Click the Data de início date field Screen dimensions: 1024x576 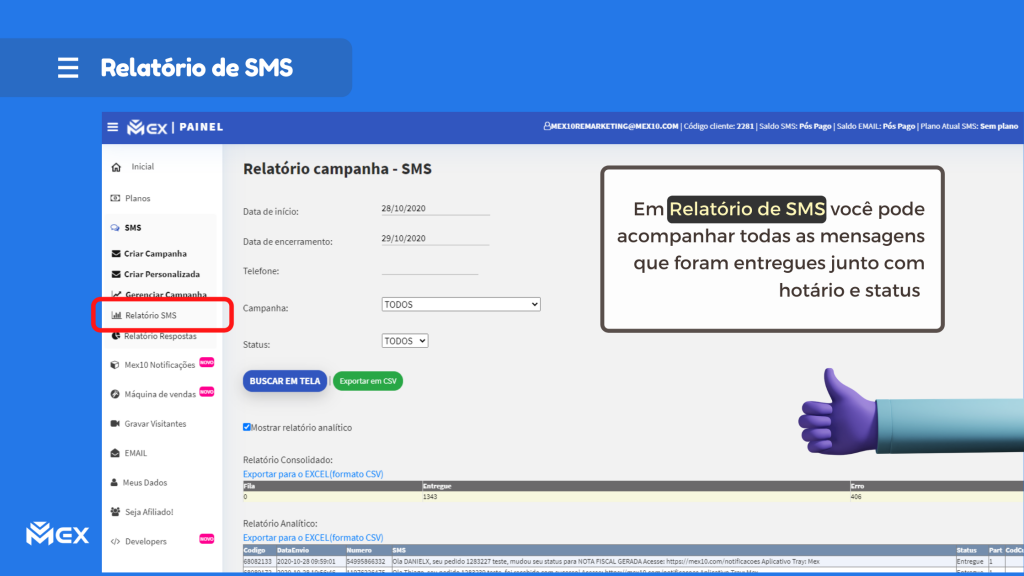[x=435, y=209]
